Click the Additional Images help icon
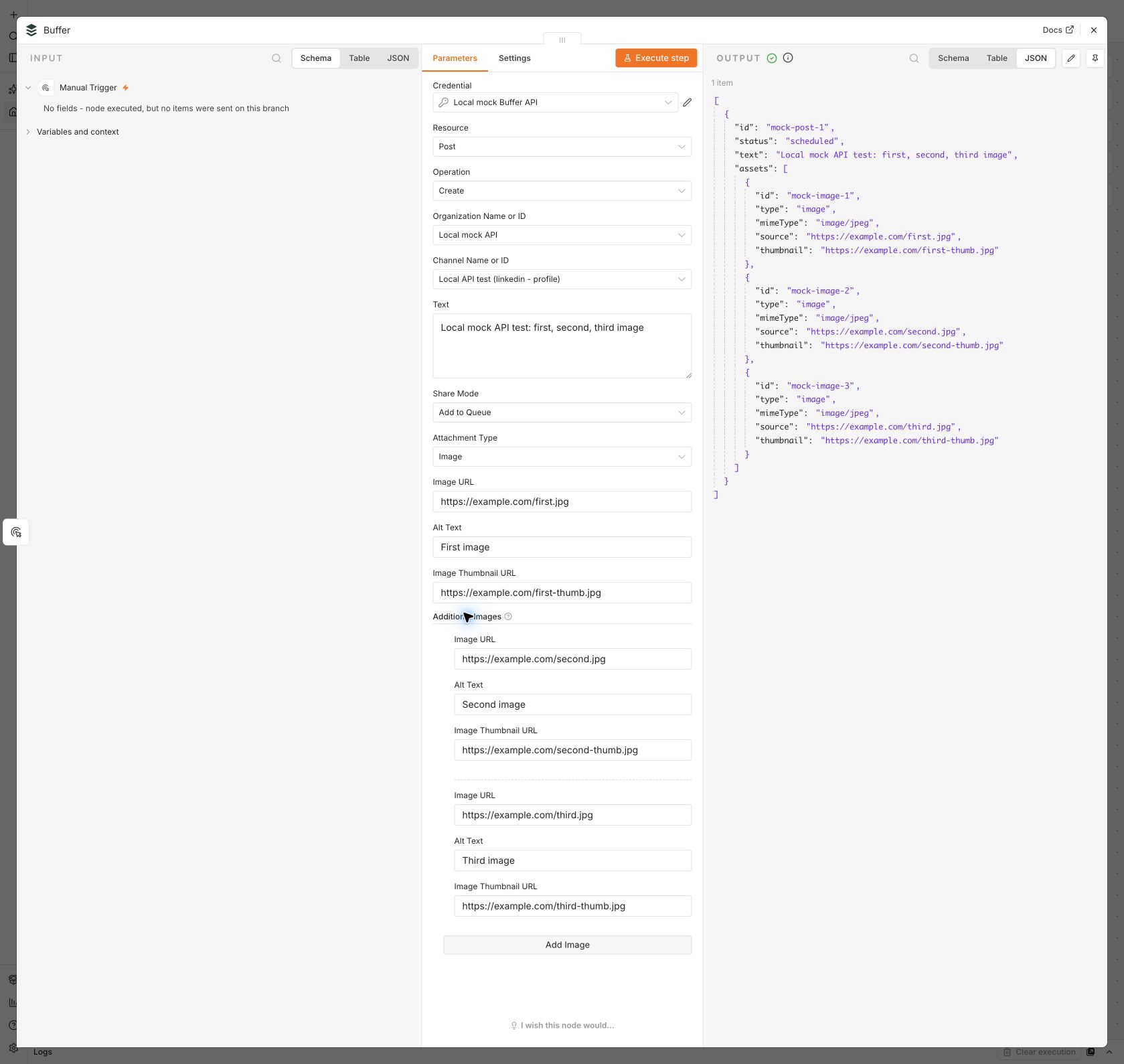The image size is (1124, 1064). point(508,617)
